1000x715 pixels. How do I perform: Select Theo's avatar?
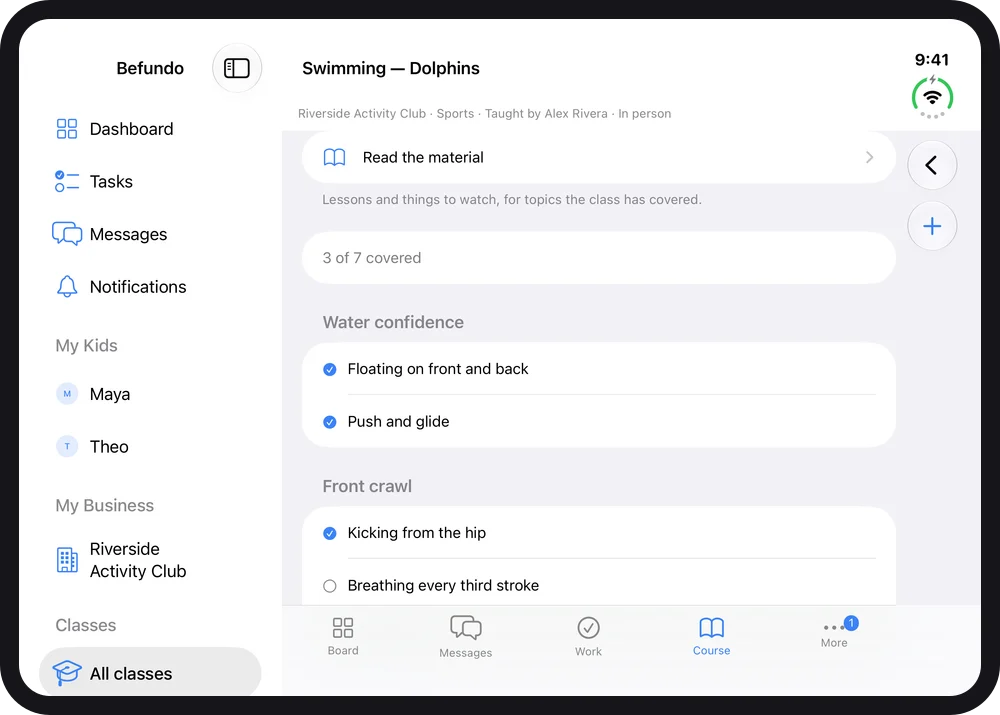pyautogui.click(x=67, y=446)
